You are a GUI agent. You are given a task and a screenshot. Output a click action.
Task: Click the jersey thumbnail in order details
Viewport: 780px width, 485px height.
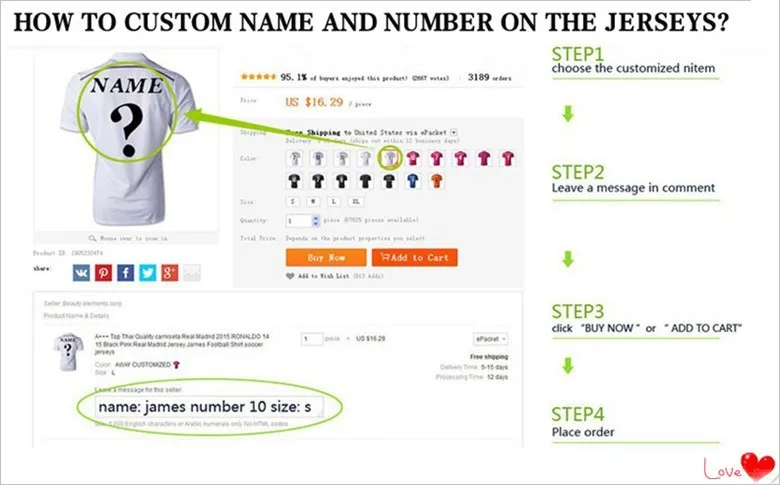tap(68, 351)
